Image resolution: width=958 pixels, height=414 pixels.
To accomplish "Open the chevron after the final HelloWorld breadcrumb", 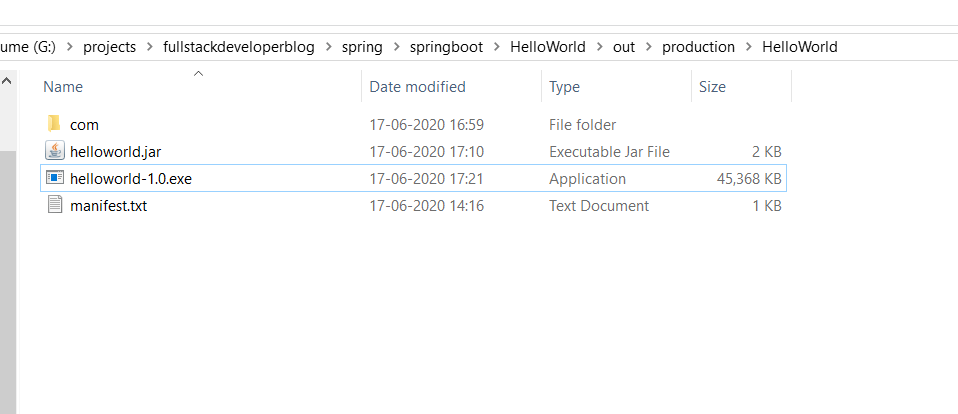I will [x=851, y=47].
